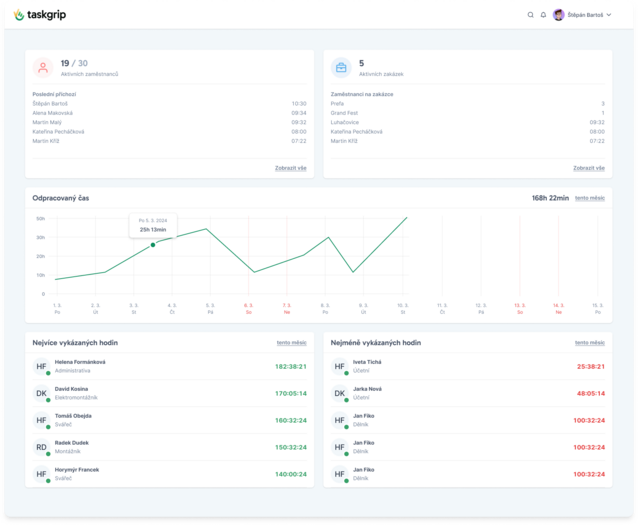Click Jarka Nová's DK avatar
The image size is (638, 525).
coord(340,393)
